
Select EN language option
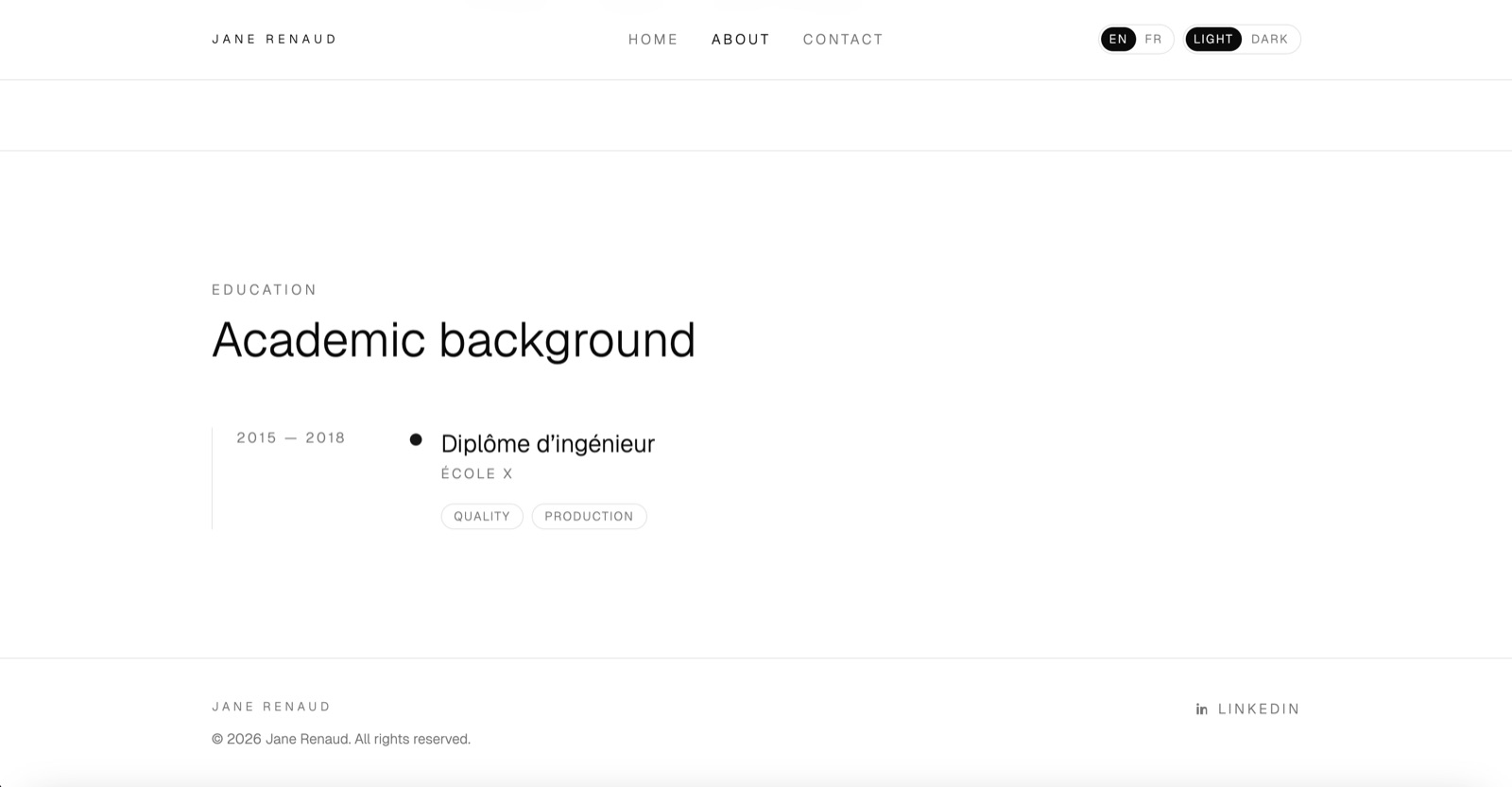[1118, 39]
